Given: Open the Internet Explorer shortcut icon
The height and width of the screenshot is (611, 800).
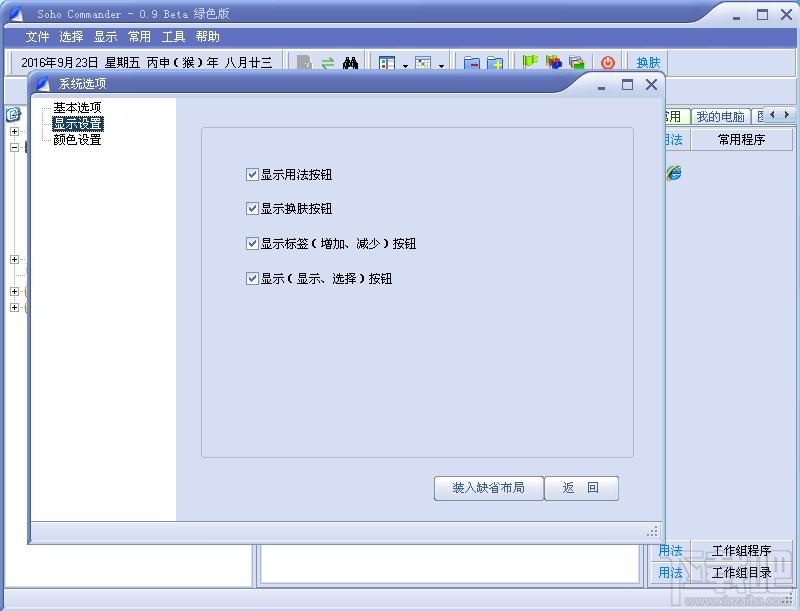Looking at the screenshot, I should (673, 173).
